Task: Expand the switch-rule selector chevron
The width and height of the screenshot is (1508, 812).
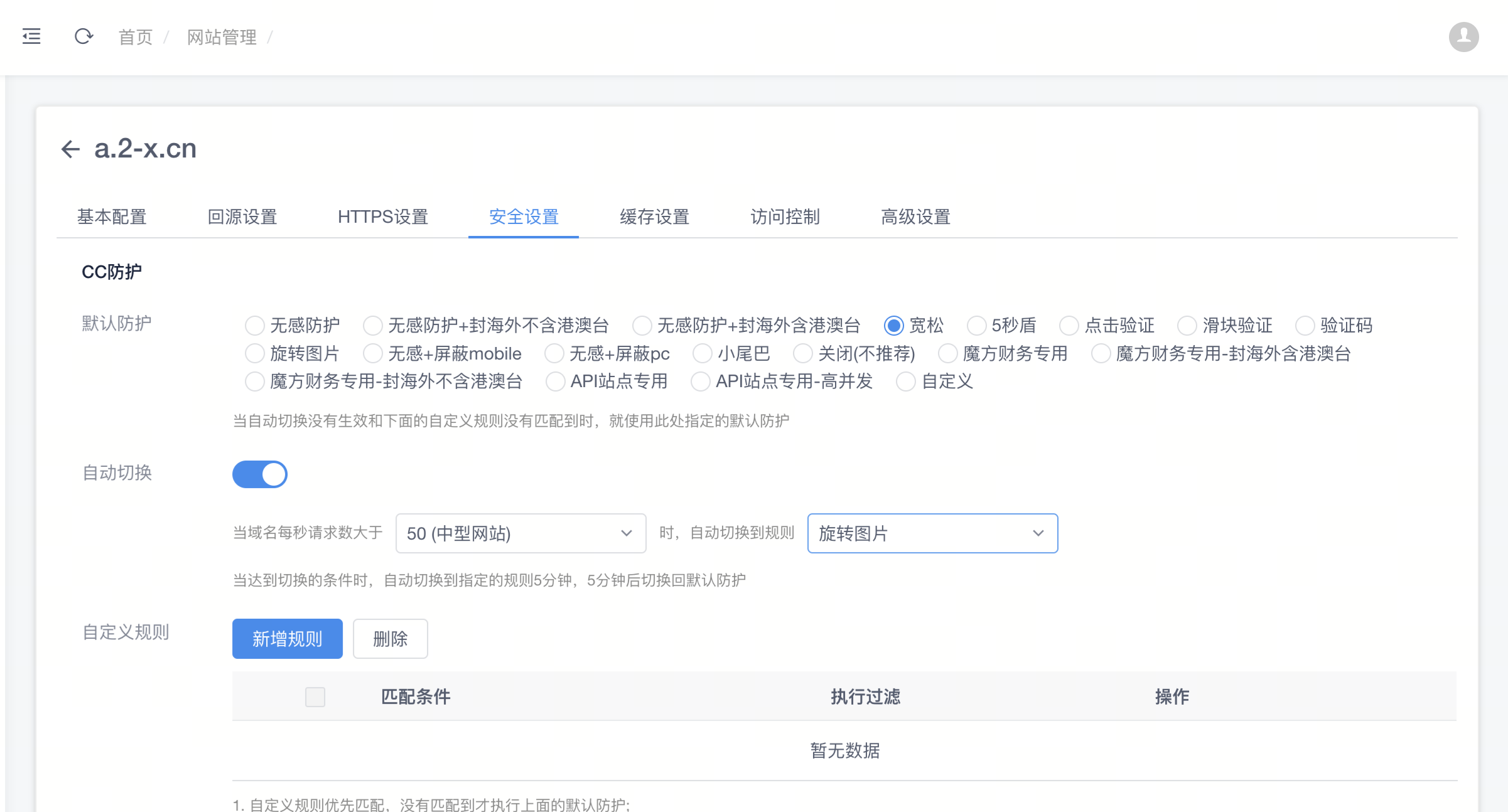Action: pyautogui.click(x=1037, y=533)
